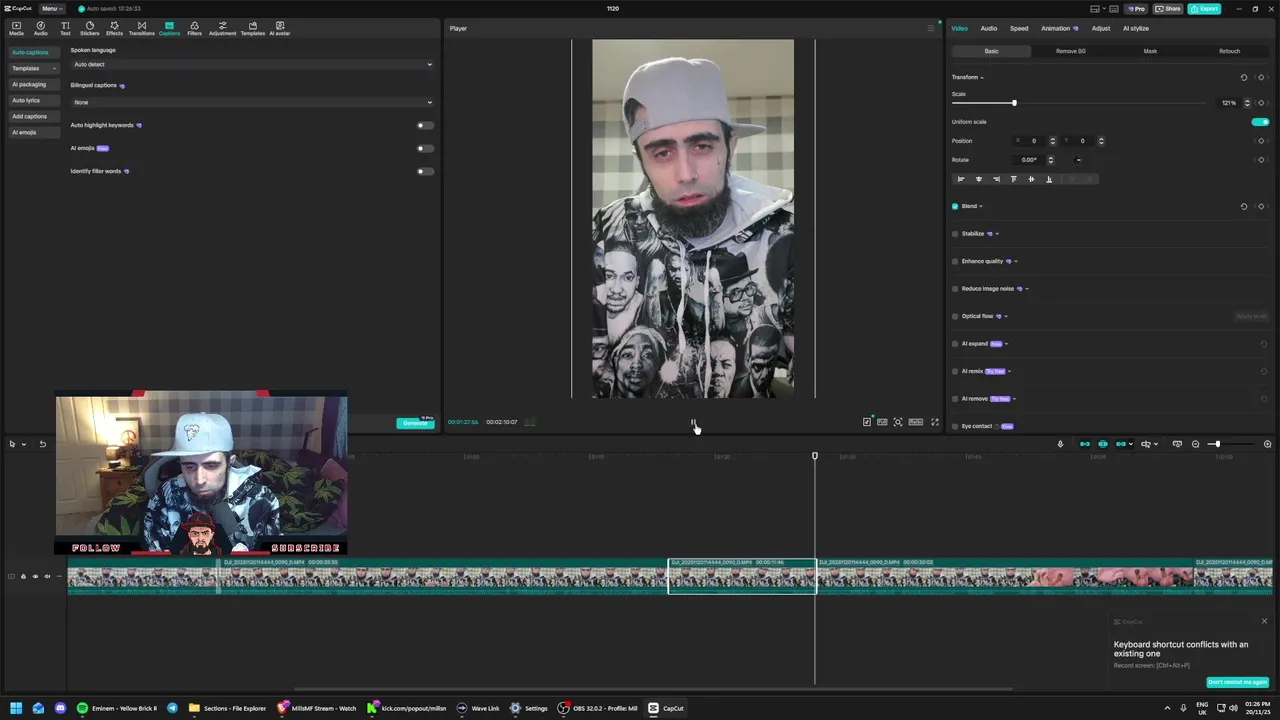Align clip to left icon
Image resolution: width=1280 pixels, height=720 pixels.
click(961, 179)
